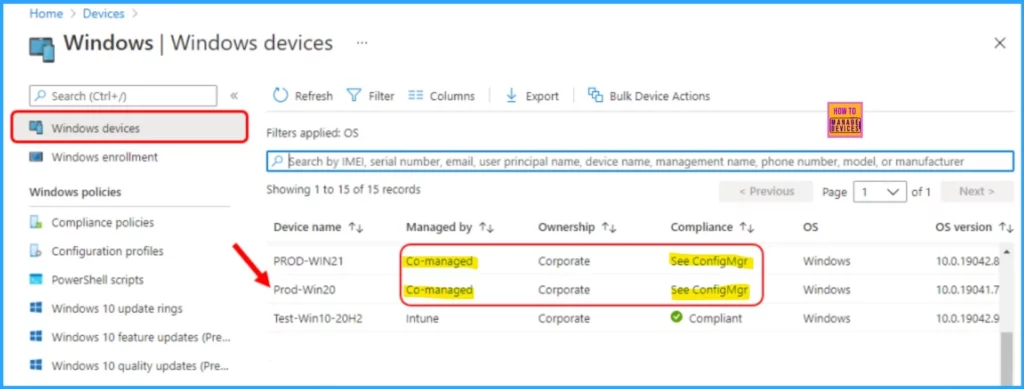Sort by Device name arrows

pyautogui.click(x=355, y=227)
